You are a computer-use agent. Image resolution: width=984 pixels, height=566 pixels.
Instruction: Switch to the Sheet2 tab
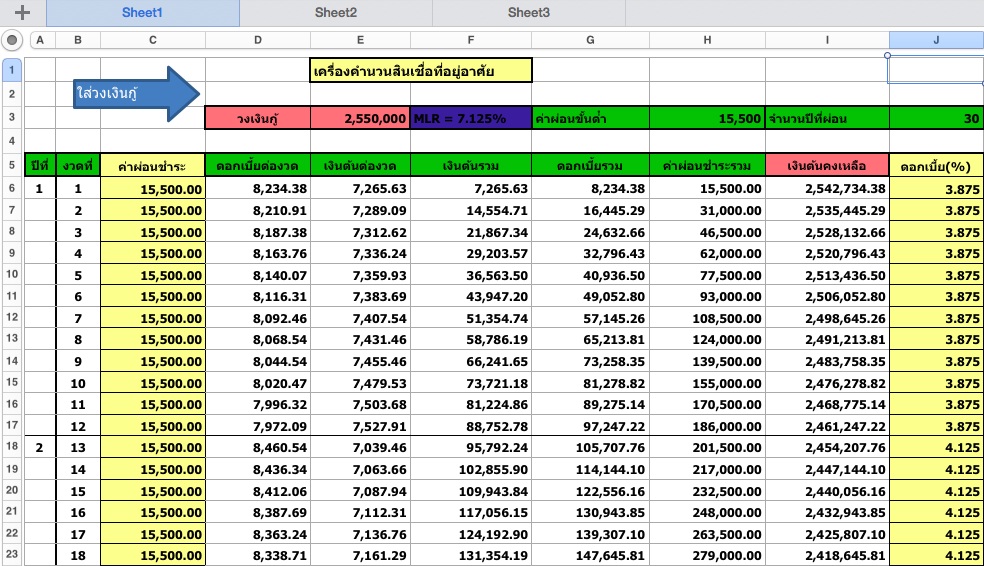(336, 13)
